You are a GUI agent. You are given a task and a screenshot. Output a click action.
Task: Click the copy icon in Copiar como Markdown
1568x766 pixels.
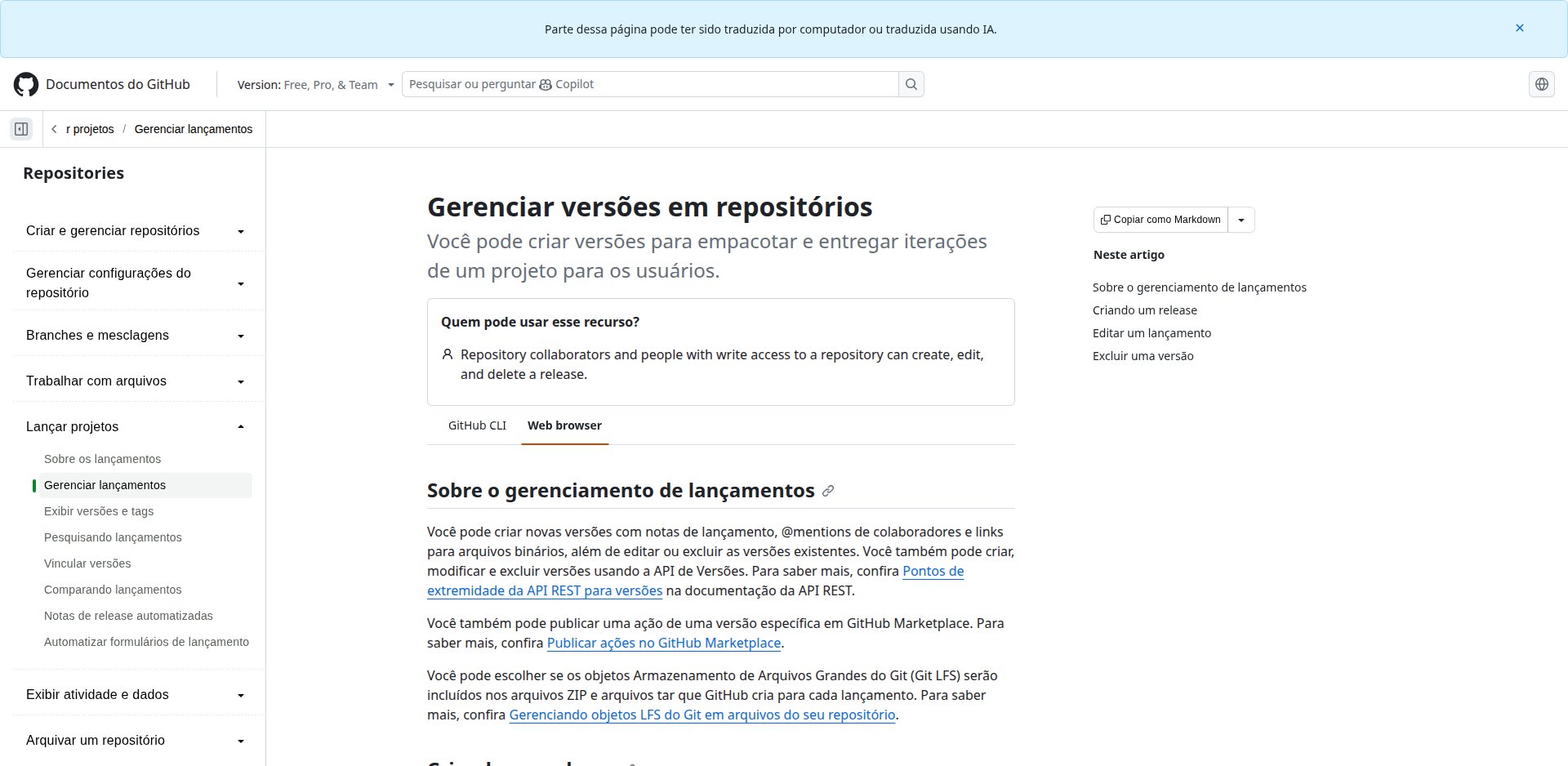point(1105,220)
